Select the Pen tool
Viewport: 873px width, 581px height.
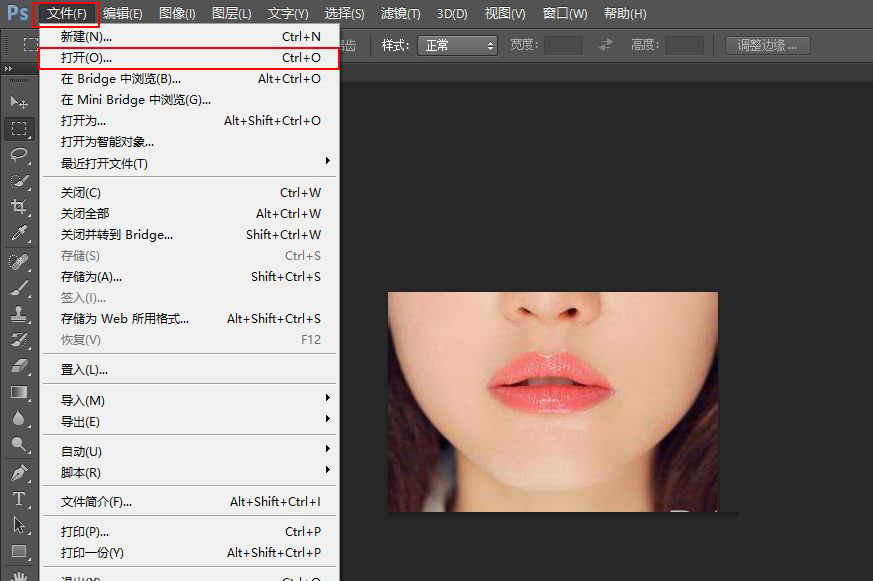click(19, 472)
